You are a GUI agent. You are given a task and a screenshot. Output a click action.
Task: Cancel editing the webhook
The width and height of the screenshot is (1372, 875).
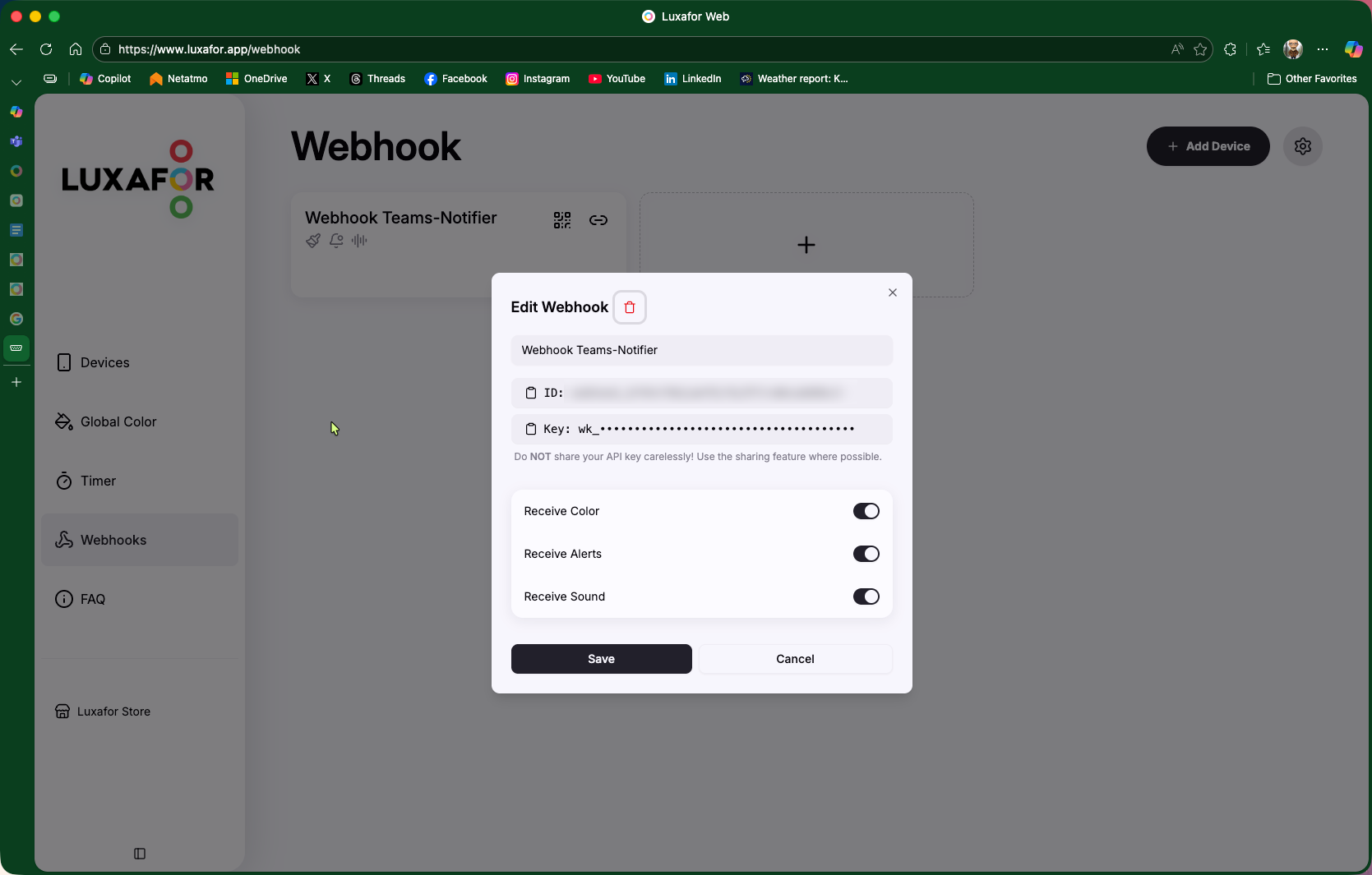coord(795,659)
